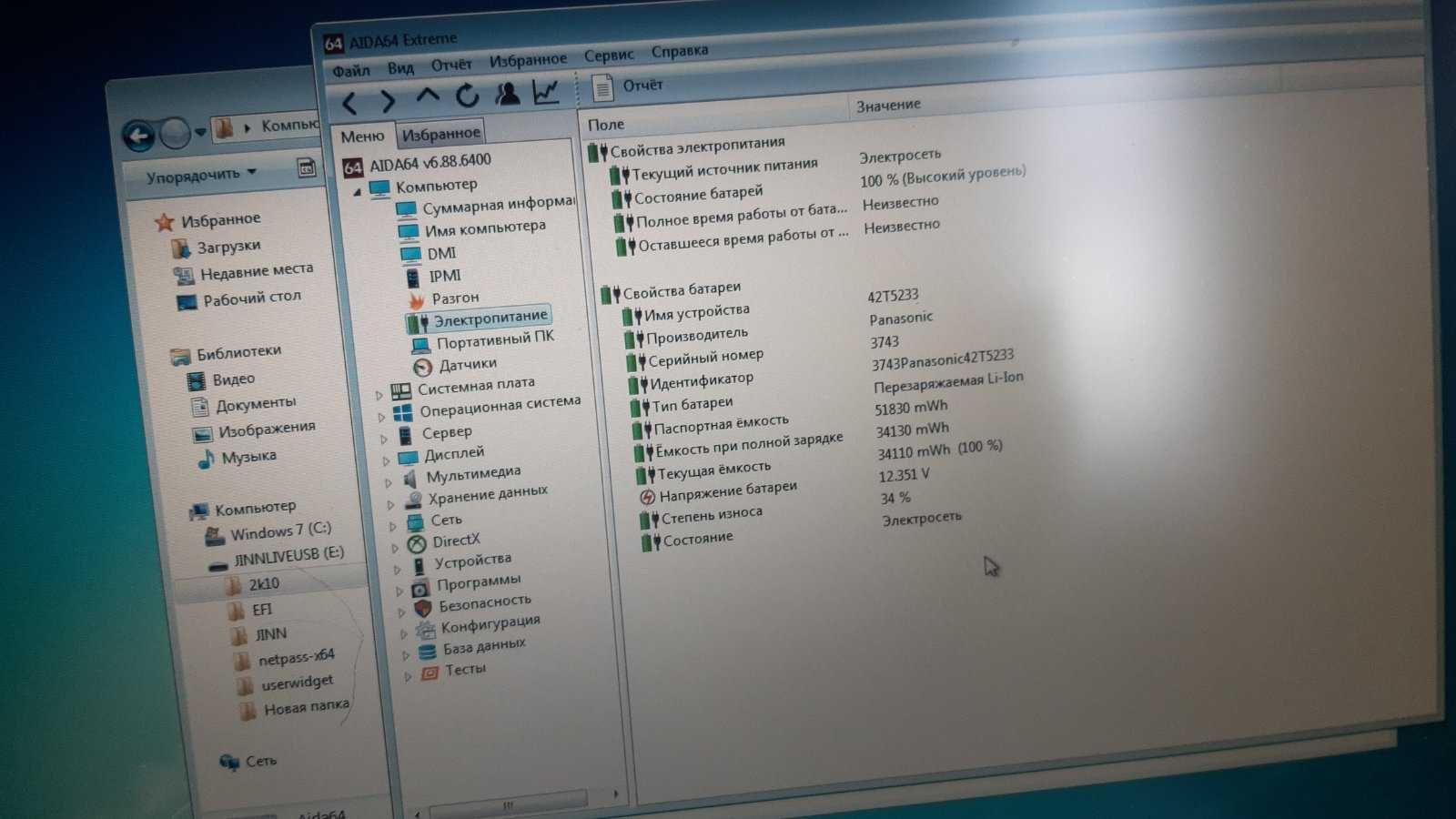
Task: Select Суммарная информация tree item
Action: tap(486, 206)
